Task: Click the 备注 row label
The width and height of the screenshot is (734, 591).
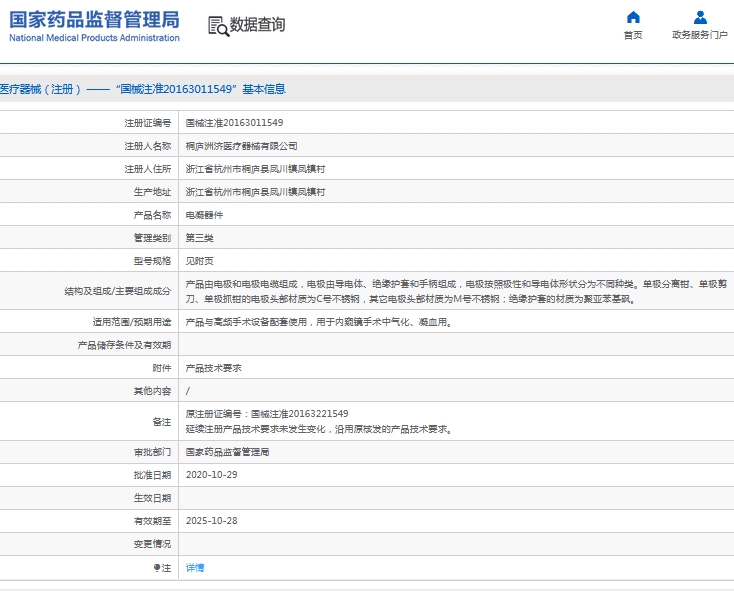Action: point(162,422)
